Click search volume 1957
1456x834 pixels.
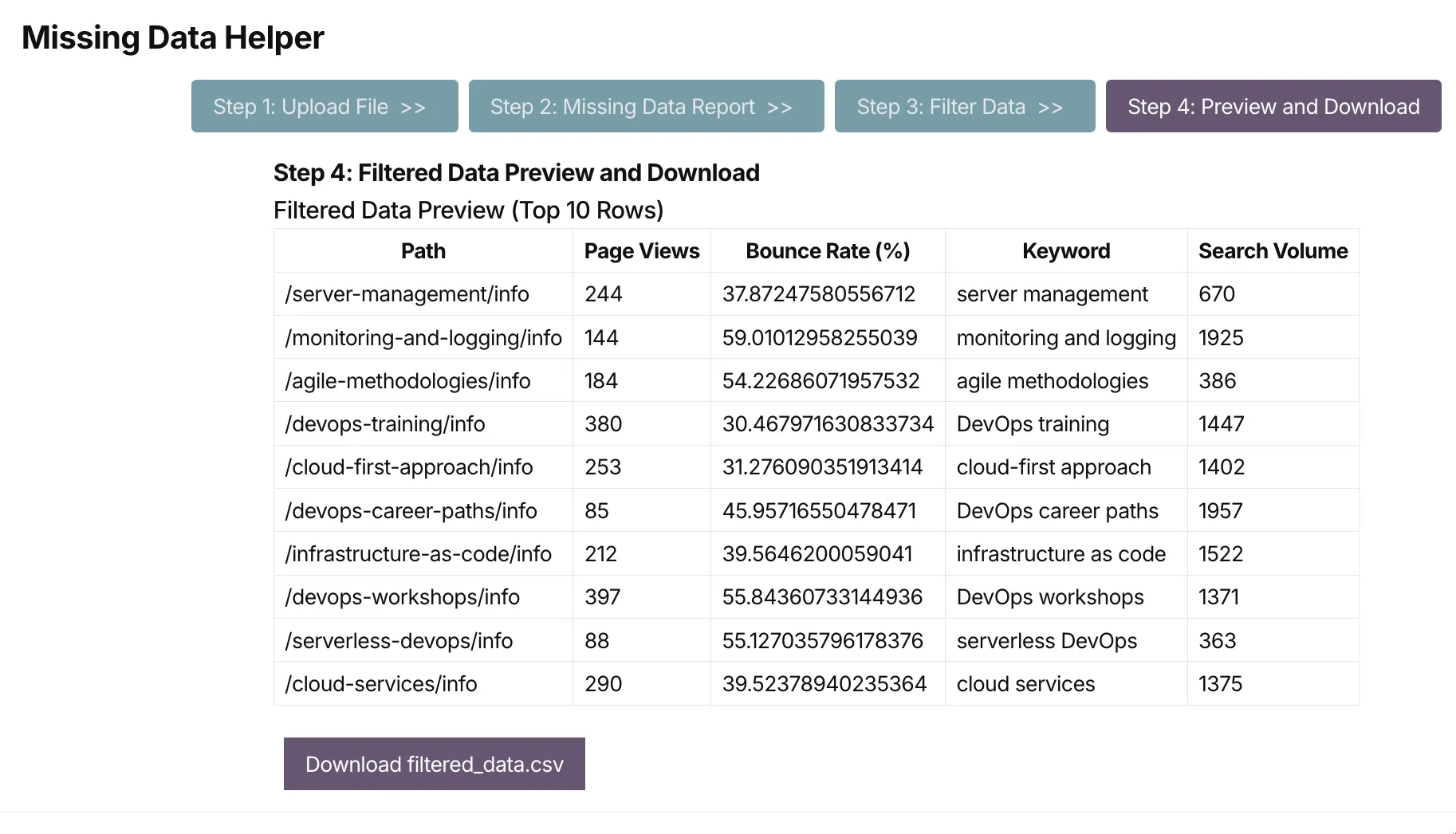click(1273, 510)
